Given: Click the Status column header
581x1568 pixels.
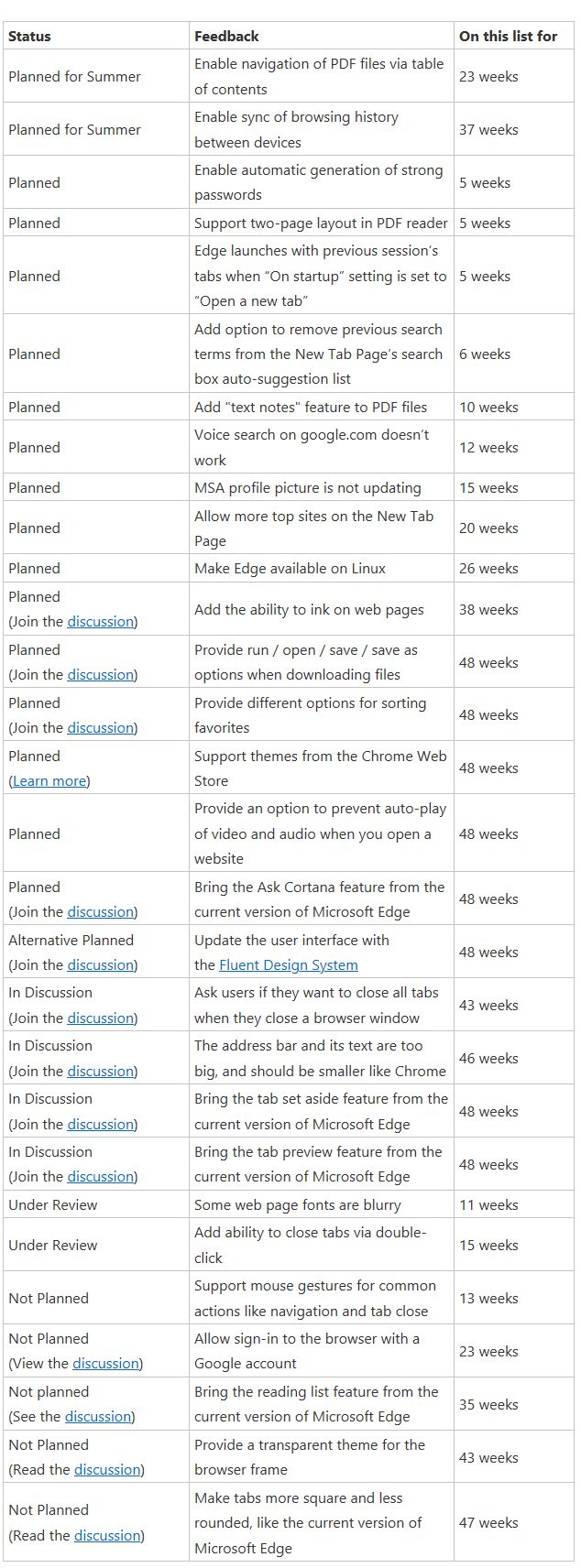Looking at the screenshot, I should 30,37.
